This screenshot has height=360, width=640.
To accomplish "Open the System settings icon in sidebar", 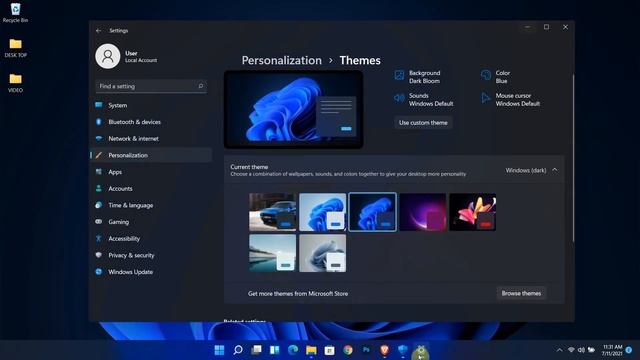I will pos(98,105).
